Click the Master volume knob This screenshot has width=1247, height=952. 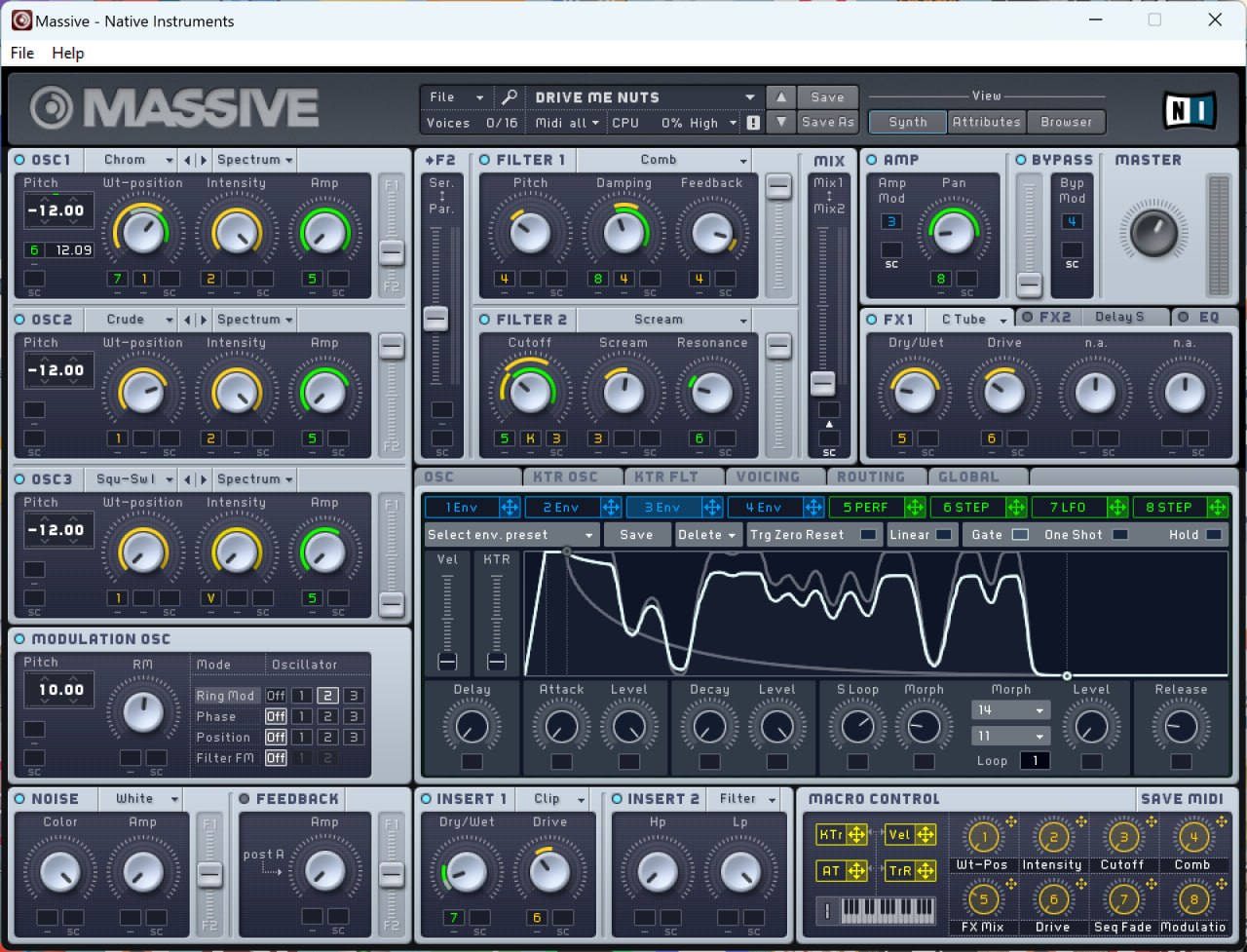pos(1153,234)
